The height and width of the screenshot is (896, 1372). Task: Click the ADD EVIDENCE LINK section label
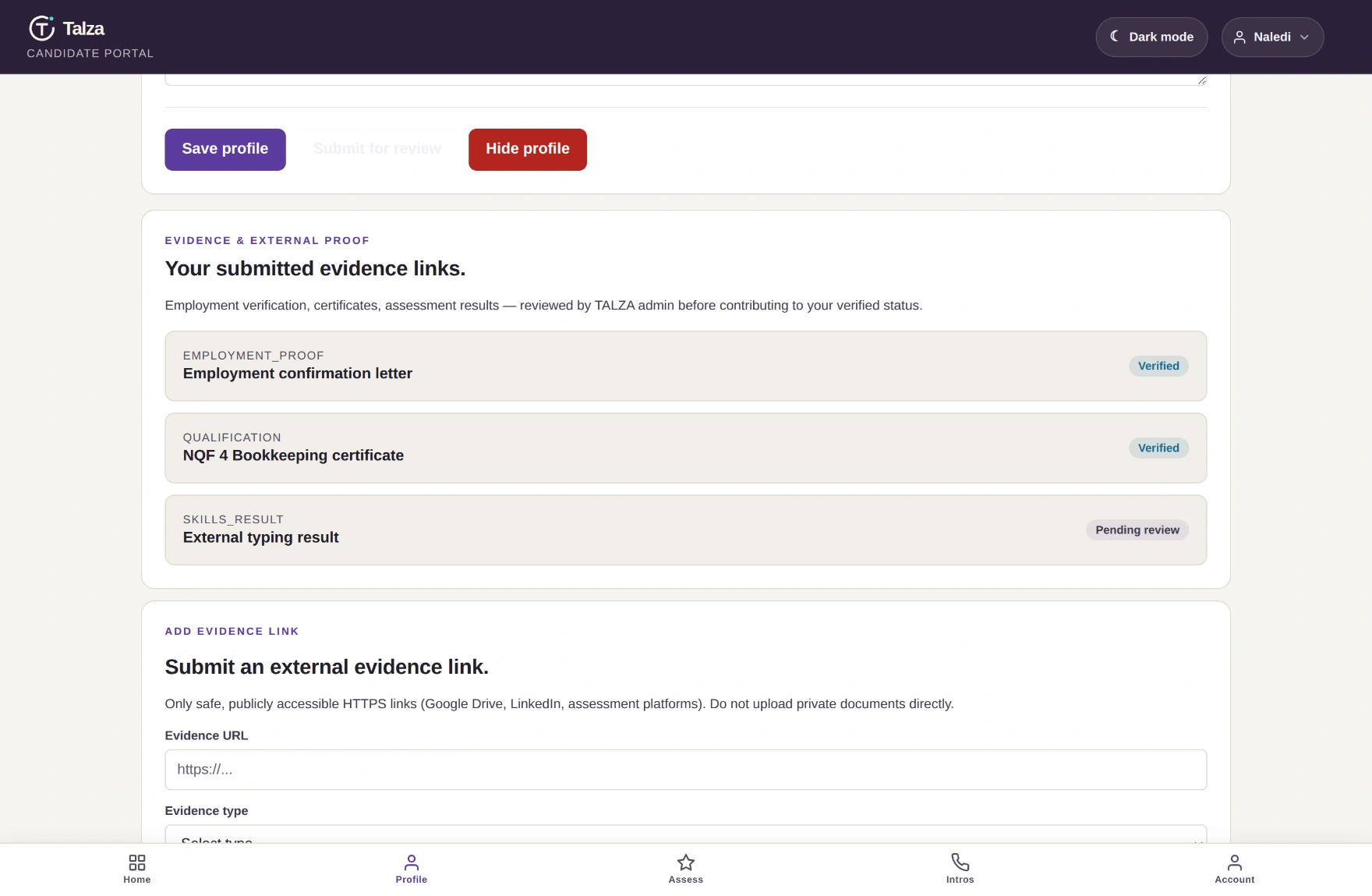[x=232, y=632]
